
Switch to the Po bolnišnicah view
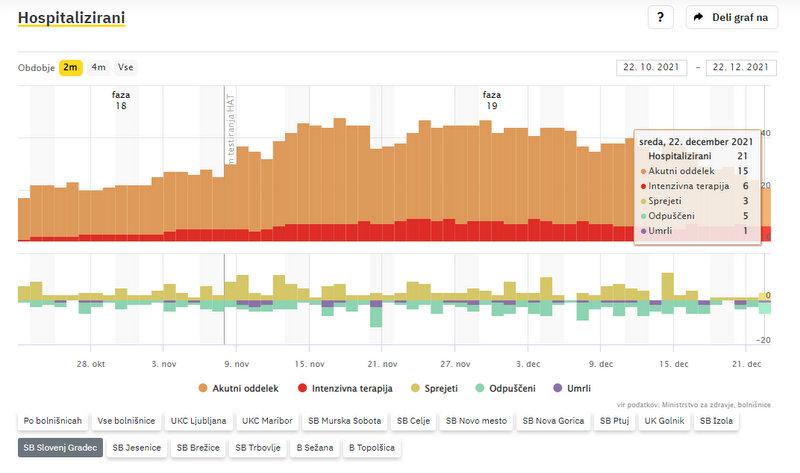[x=52, y=421]
